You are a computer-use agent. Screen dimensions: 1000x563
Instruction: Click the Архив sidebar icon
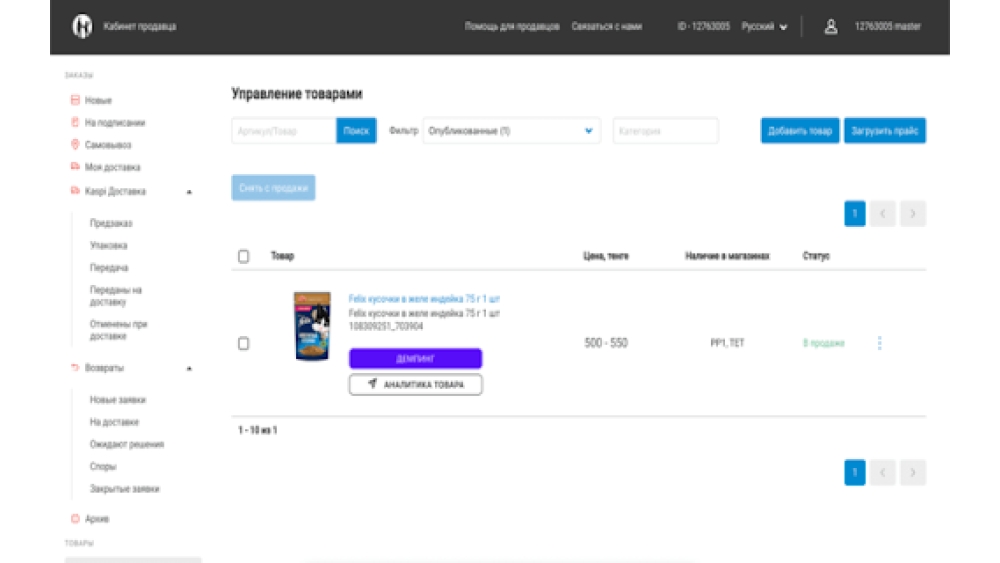75,518
